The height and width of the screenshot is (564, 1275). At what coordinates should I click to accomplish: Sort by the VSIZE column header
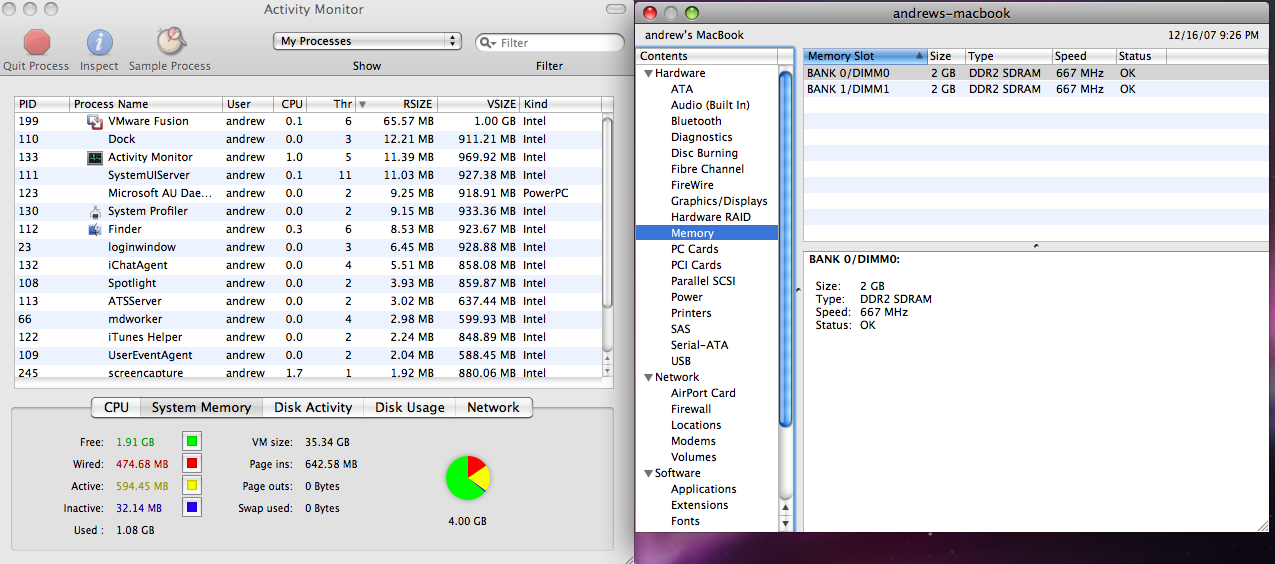click(x=478, y=104)
